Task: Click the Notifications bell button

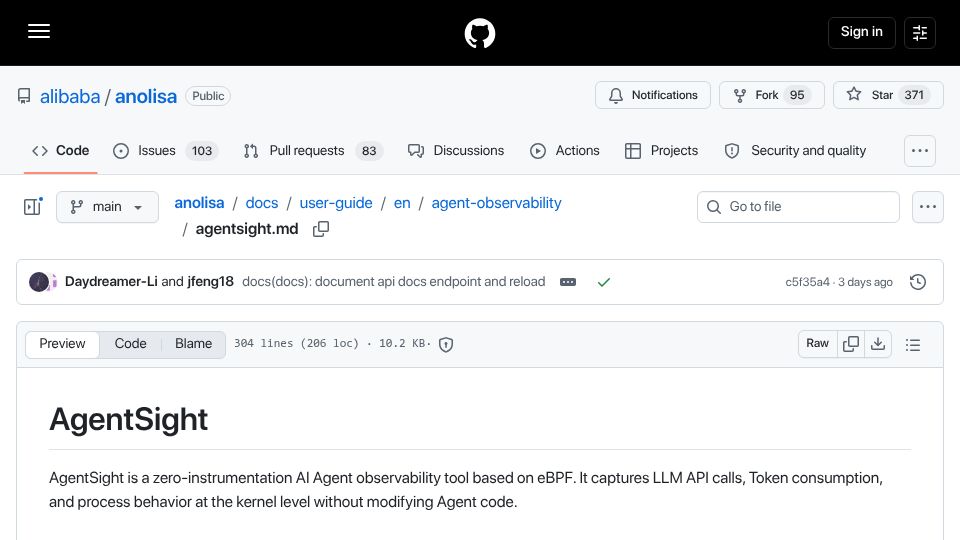Action: point(653,95)
